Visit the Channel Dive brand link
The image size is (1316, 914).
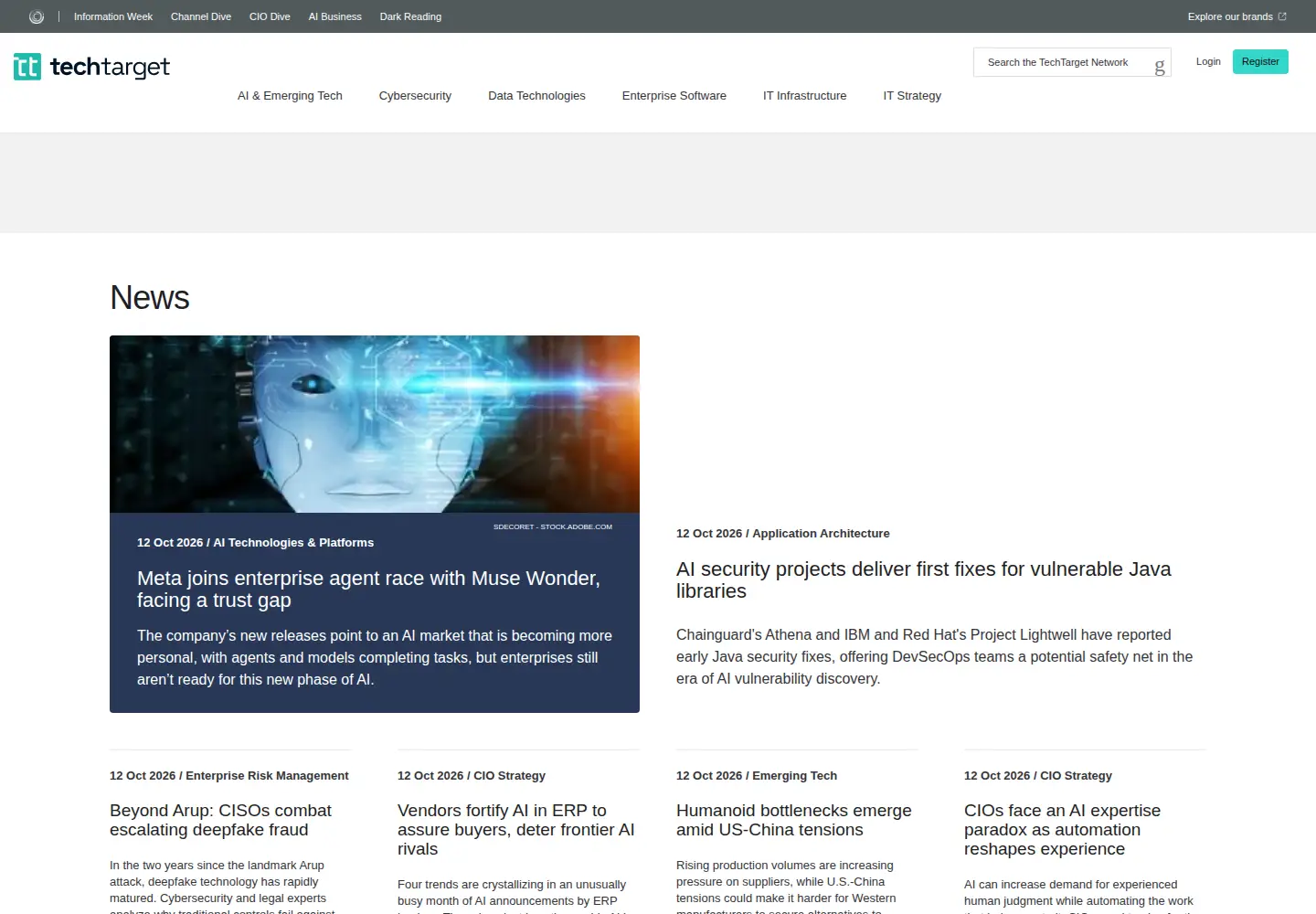(x=201, y=16)
